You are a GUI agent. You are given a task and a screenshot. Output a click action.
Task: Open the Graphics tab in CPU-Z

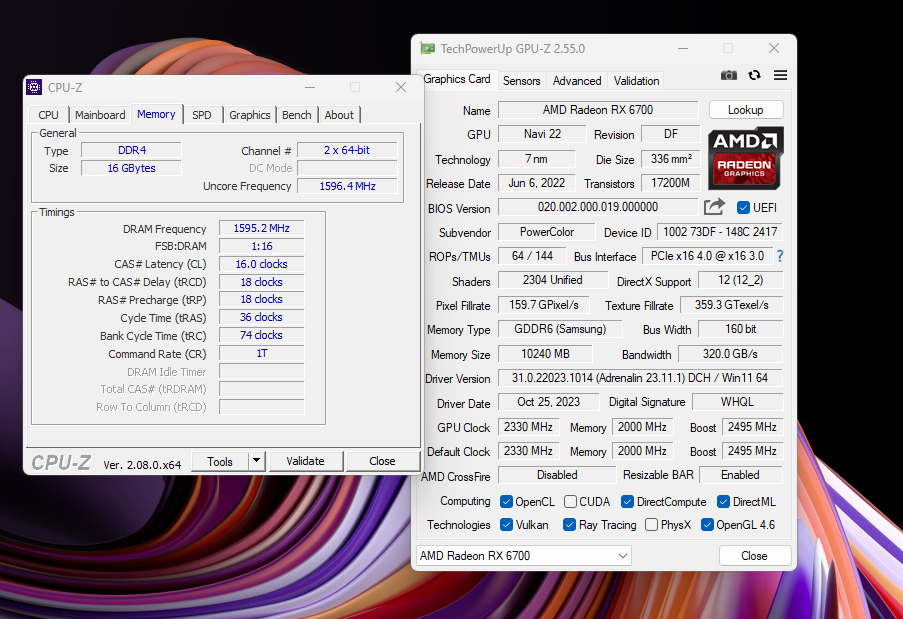[x=249, y=115]
